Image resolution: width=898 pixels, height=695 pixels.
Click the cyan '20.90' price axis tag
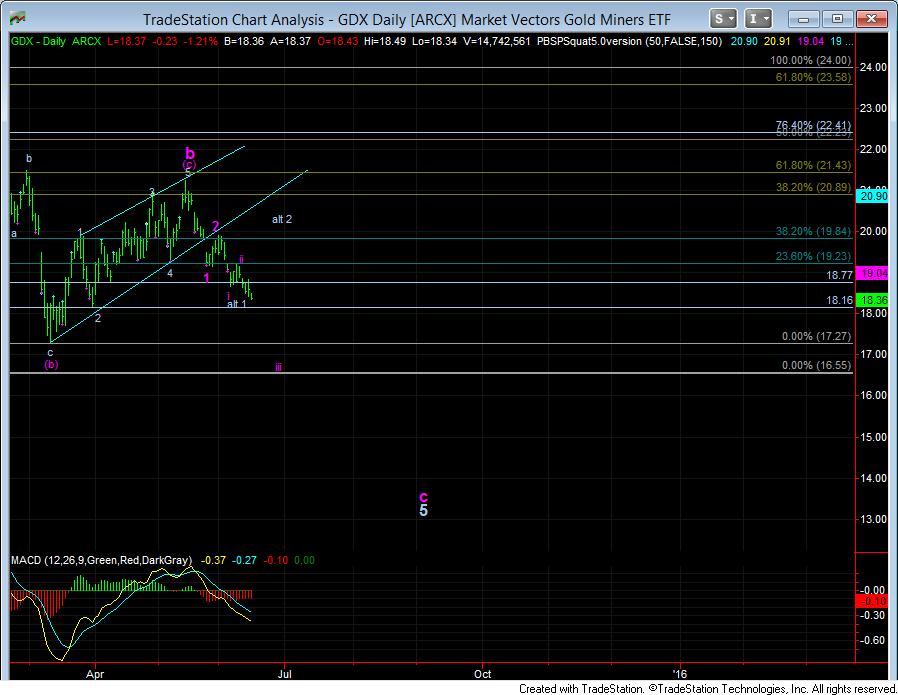point(873,196)
